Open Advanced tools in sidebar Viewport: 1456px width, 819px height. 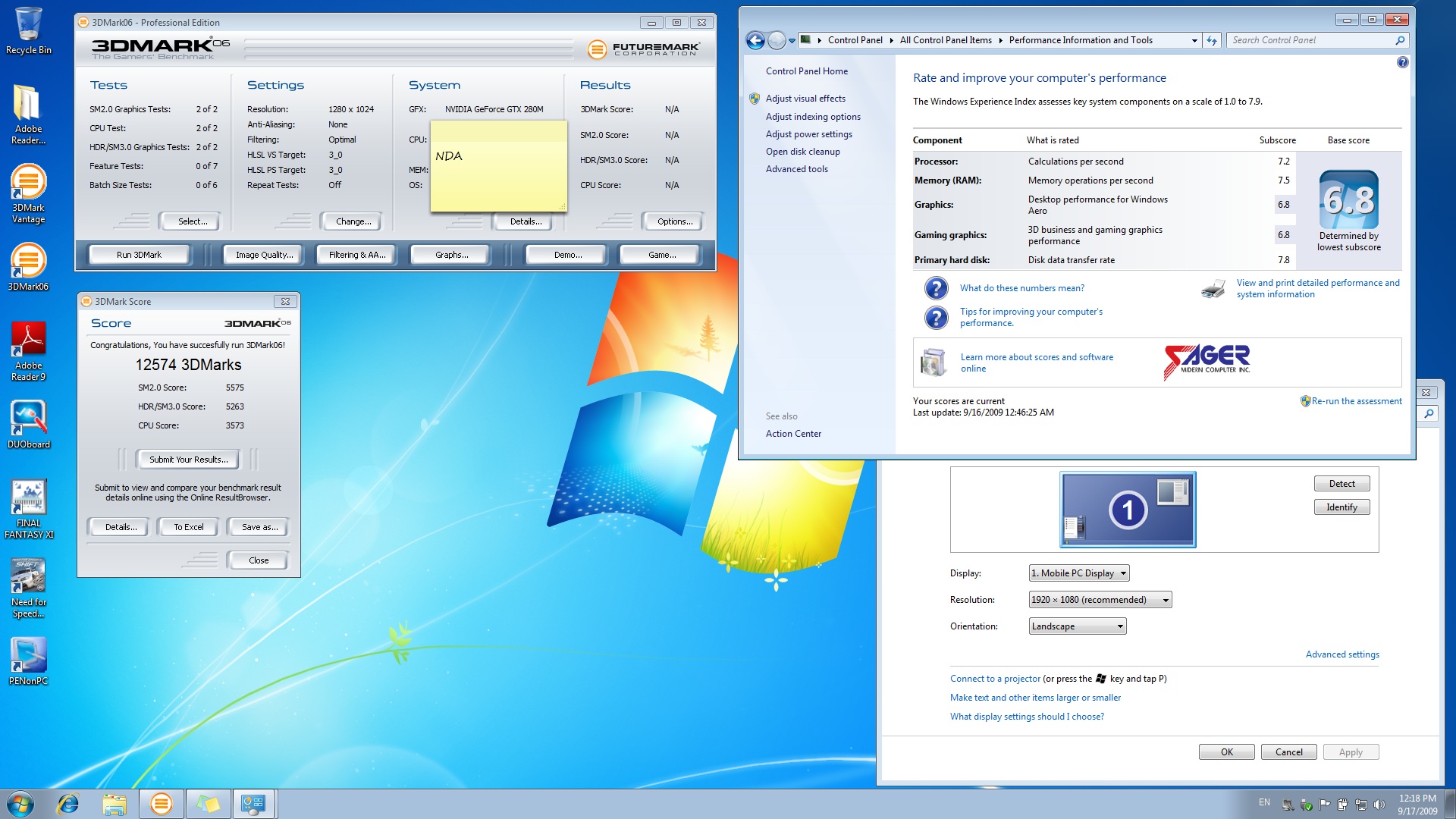tap(796, 169)
